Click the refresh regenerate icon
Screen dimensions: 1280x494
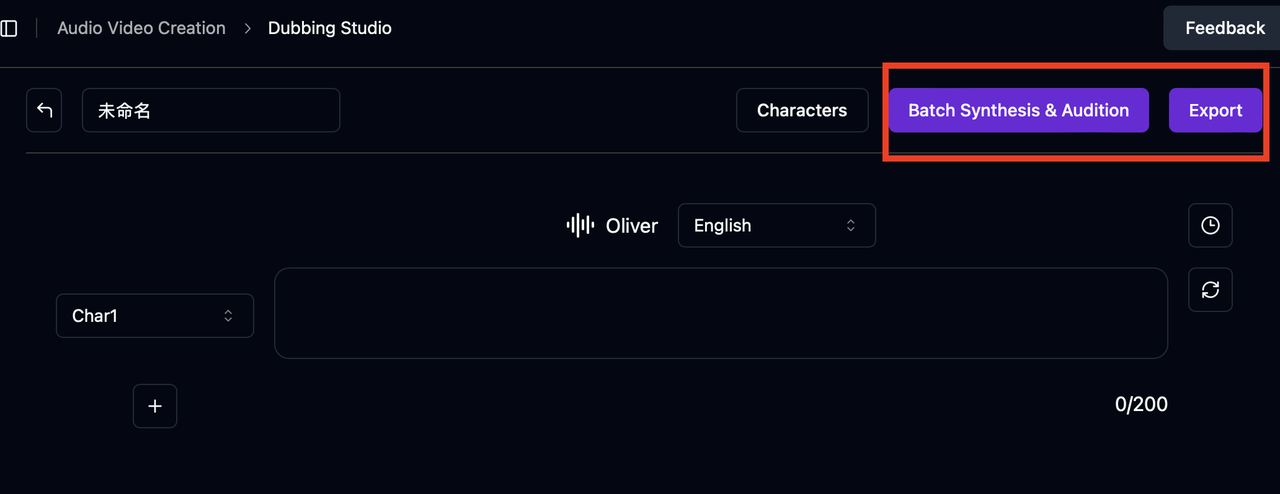coord(1210,290)
